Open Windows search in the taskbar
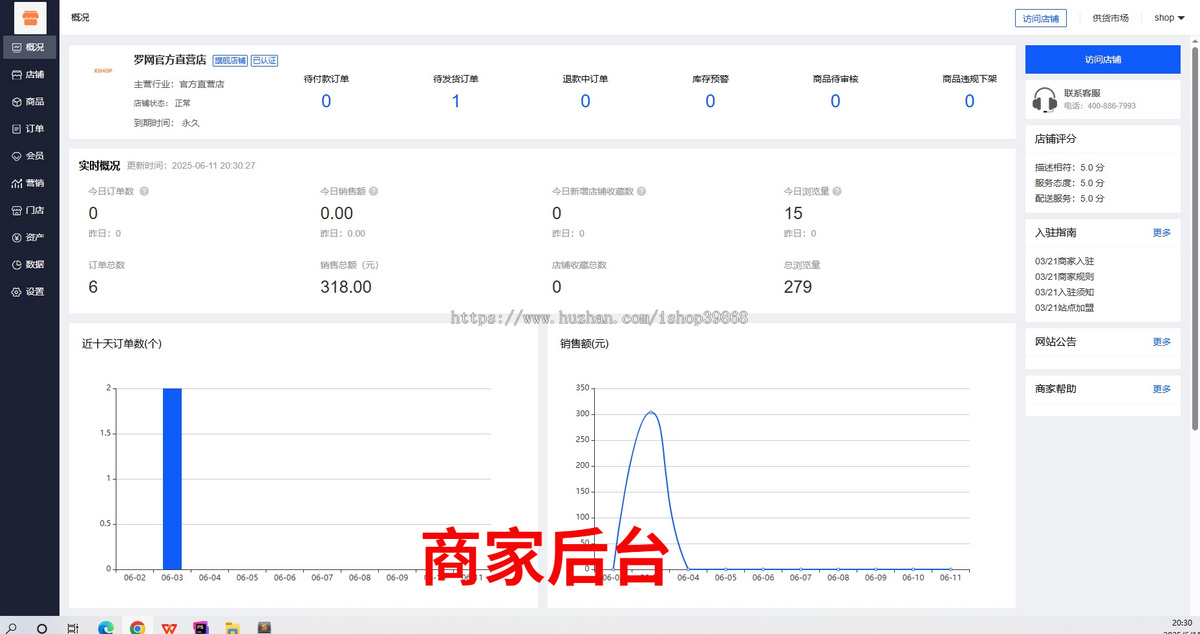The height and width of the screenshot is (634, 1200). (12, 628)
